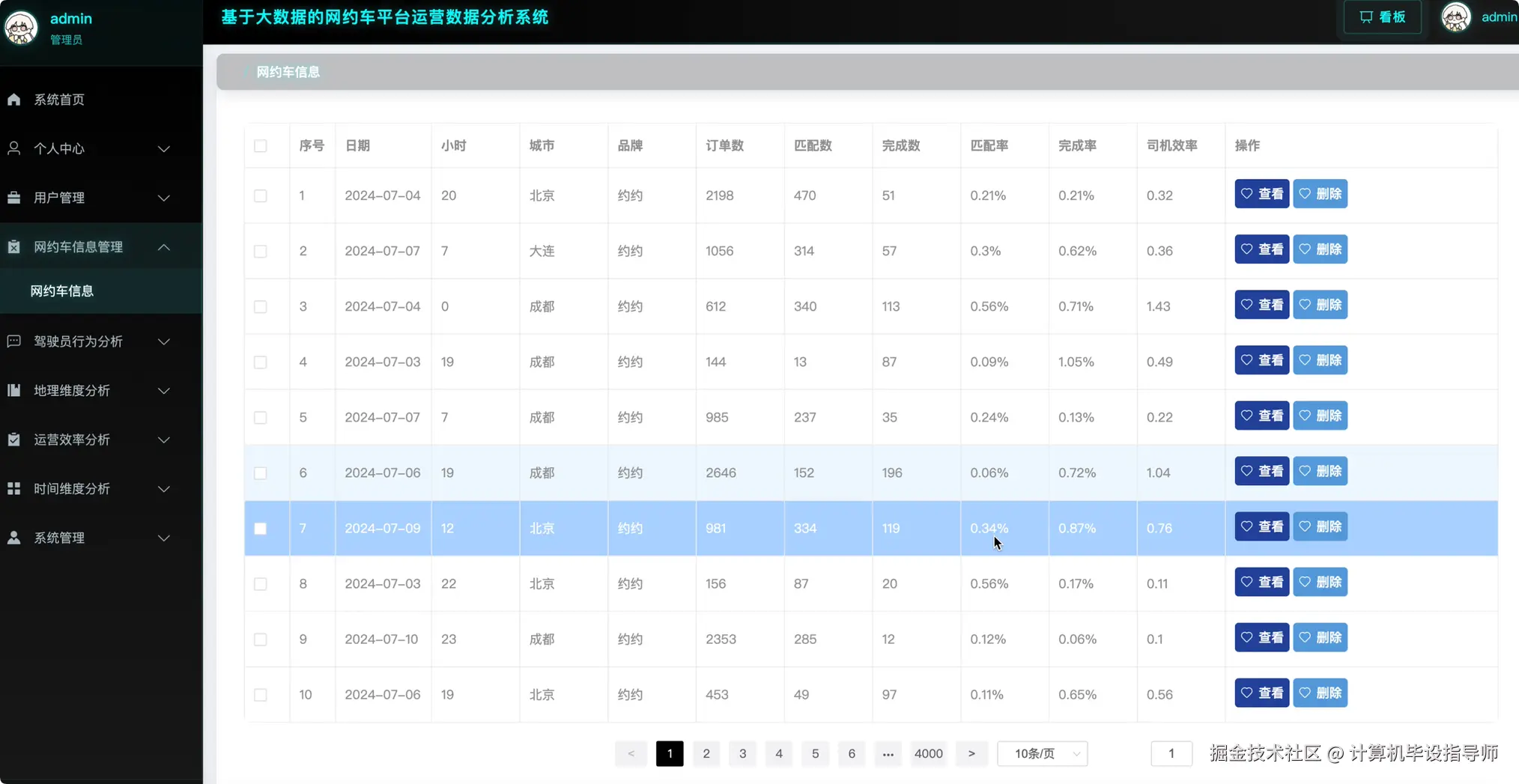Click the 地理维度分析 chart icon
1519x784 pixels.
(14, 390)
